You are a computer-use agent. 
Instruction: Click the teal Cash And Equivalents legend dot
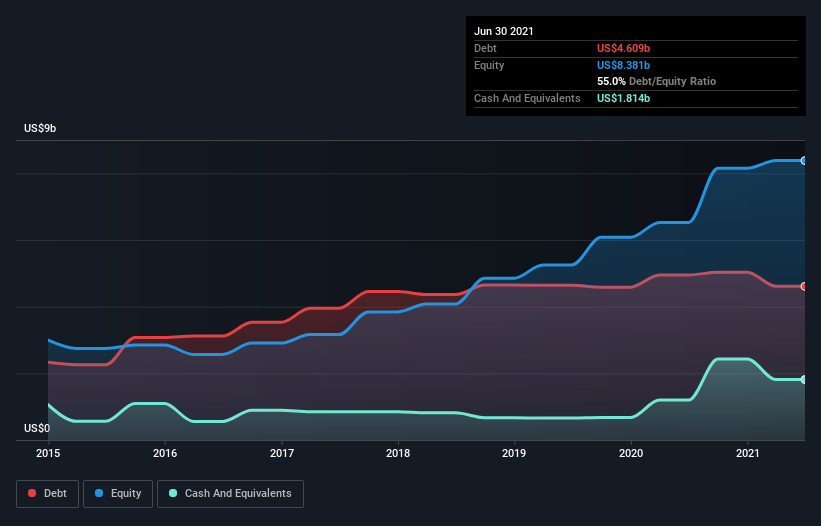point(173,493)
